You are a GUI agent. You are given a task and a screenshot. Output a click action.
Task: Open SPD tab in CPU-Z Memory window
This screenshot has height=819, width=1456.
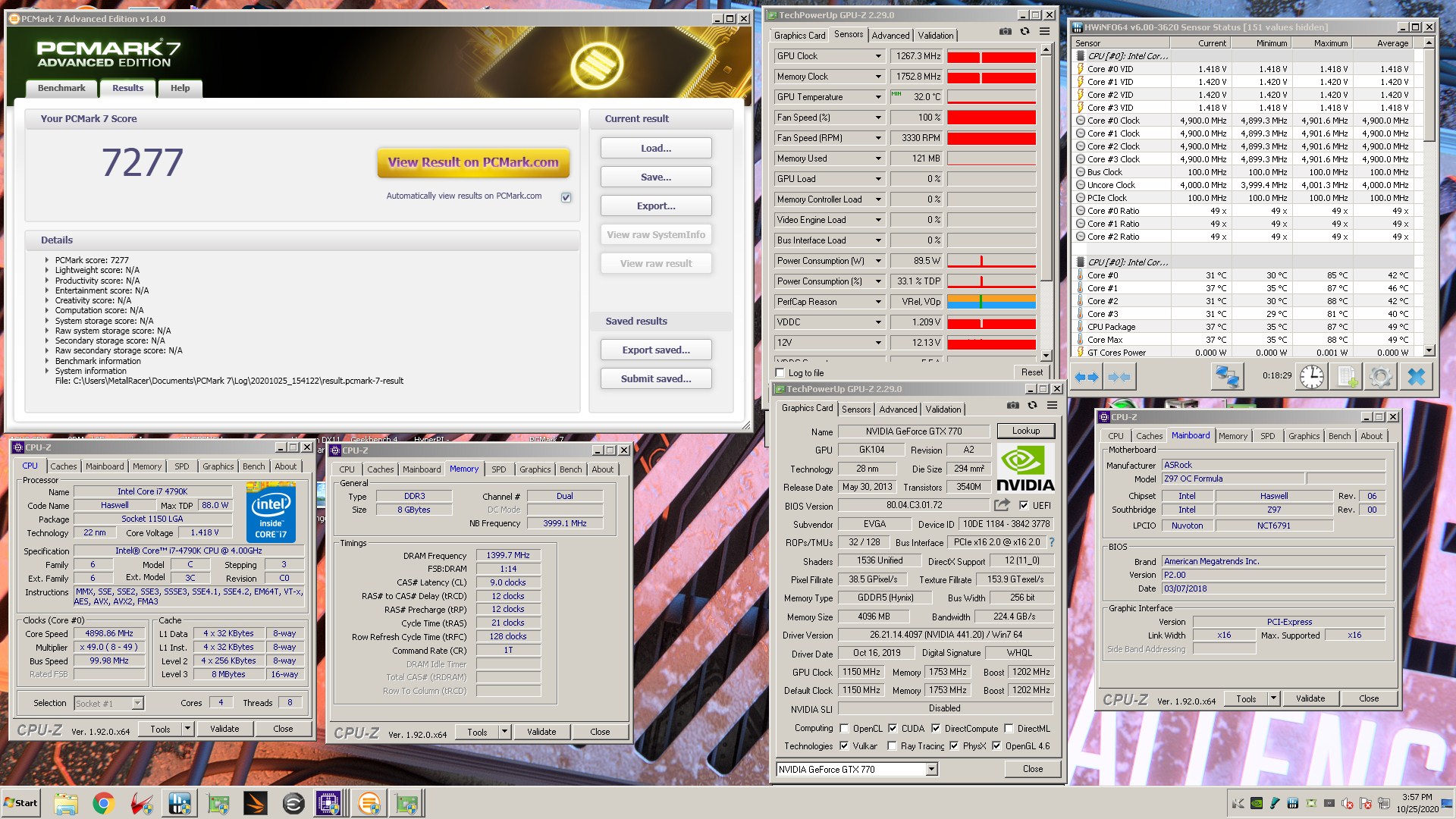pyautogui.click(x=498, y=469)
